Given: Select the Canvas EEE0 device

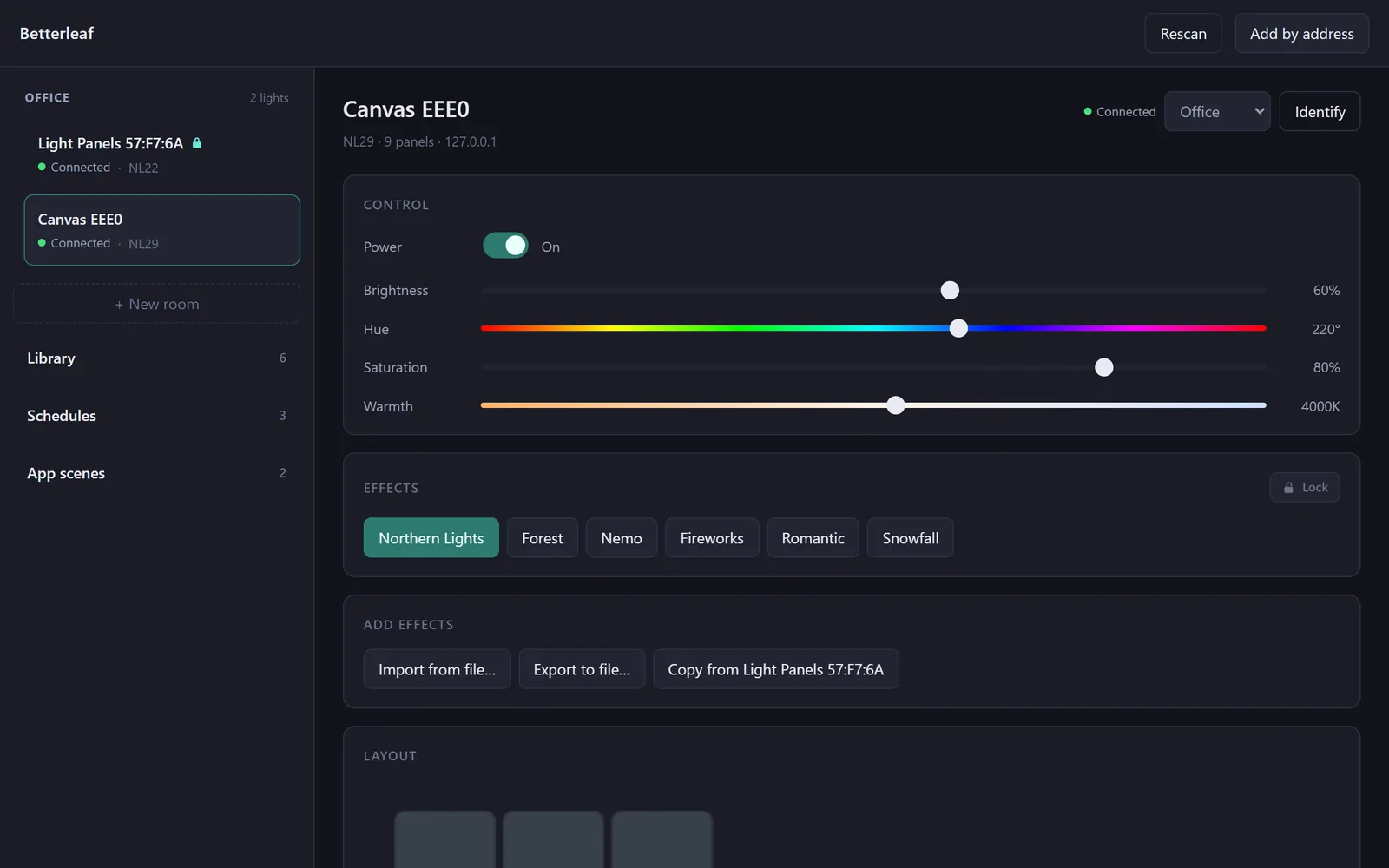Looking at the screenshot, I should click(x=162, y=230).
